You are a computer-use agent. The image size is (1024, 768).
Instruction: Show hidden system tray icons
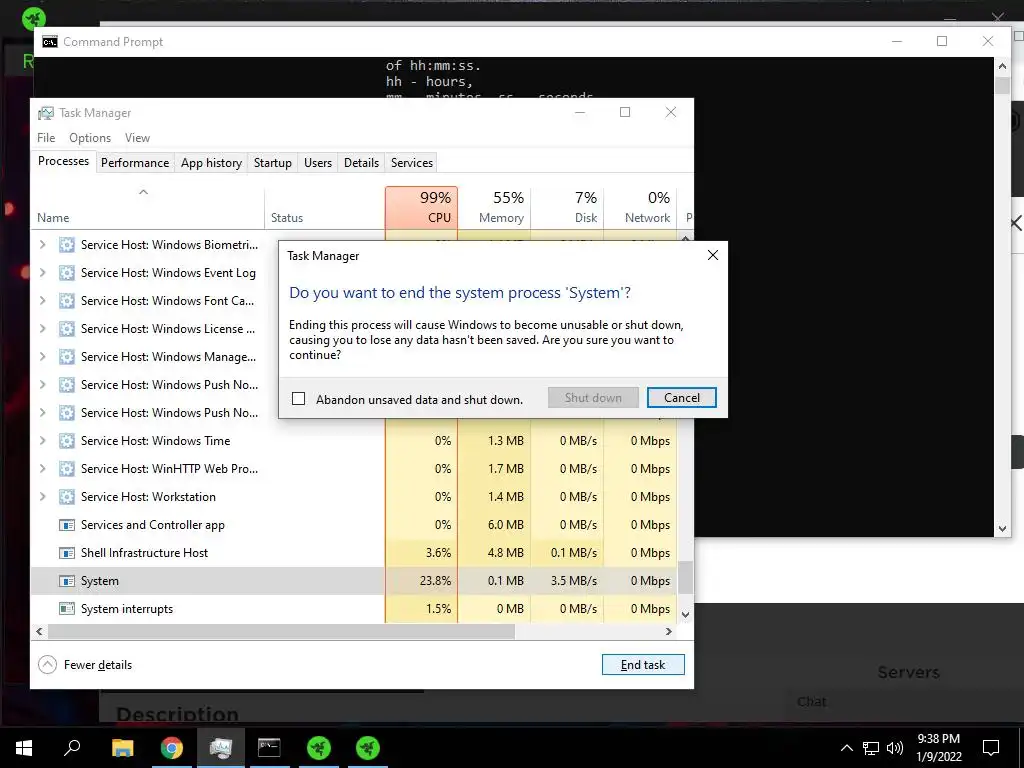coord(846,748)
